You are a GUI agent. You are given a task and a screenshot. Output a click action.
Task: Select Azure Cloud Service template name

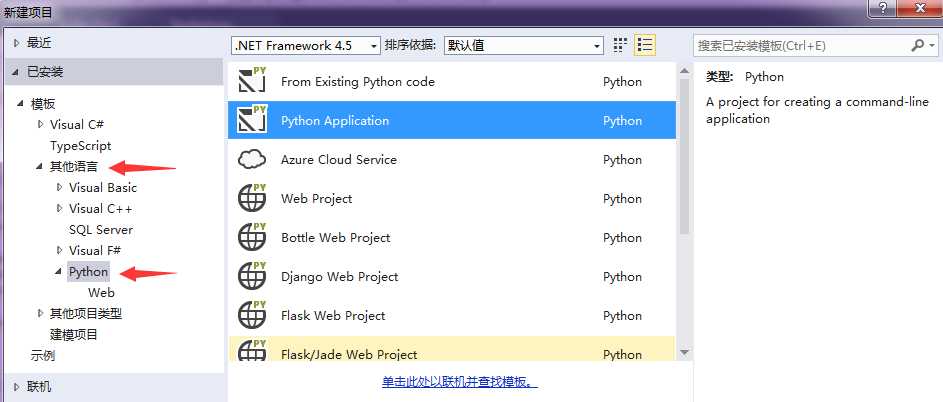click(x=339, y=159)
